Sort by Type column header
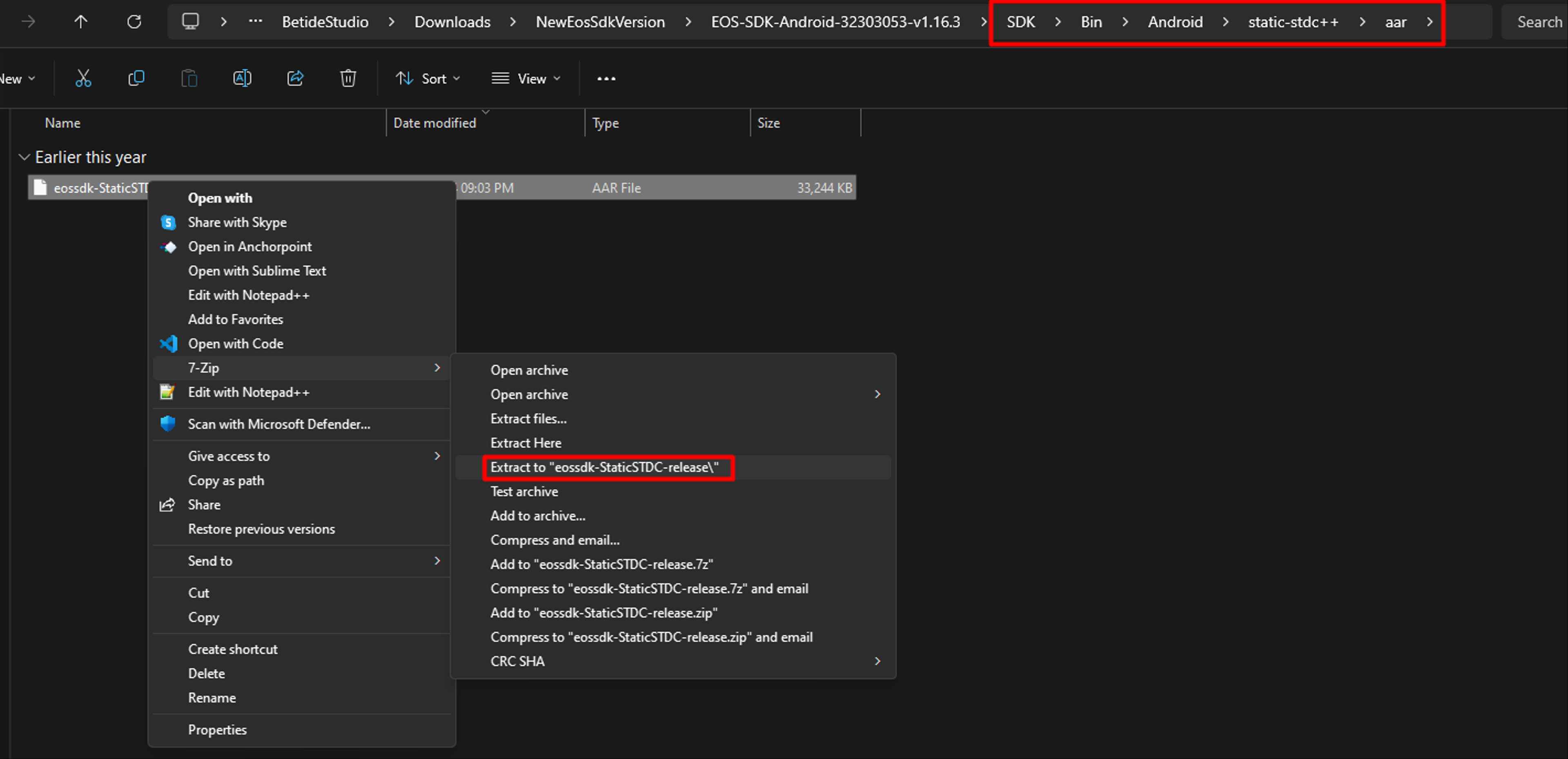 [x=606, y=123]
